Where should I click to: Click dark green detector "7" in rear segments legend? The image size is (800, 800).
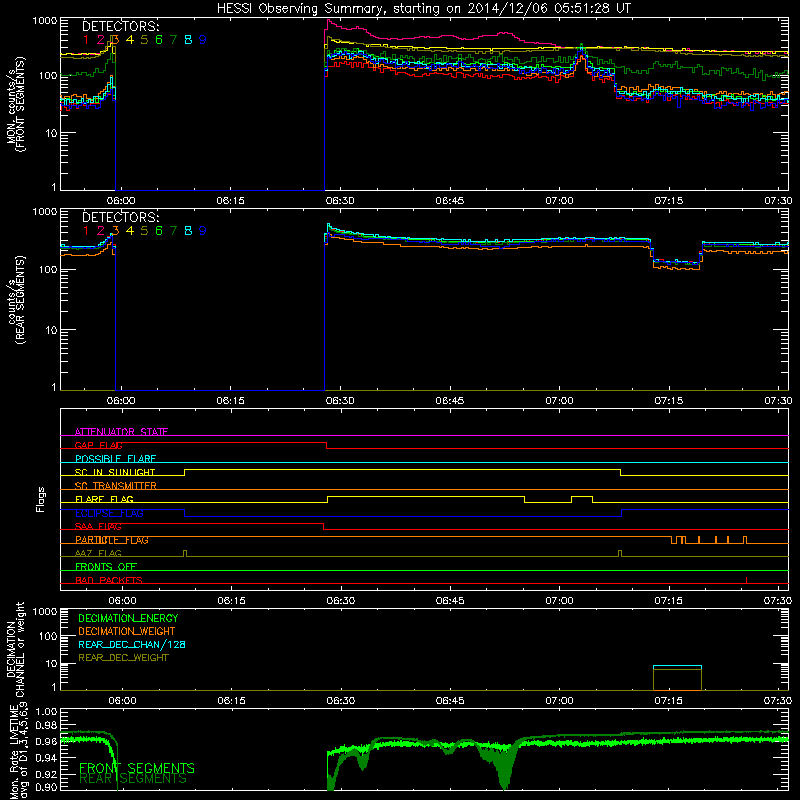[173, 231]
